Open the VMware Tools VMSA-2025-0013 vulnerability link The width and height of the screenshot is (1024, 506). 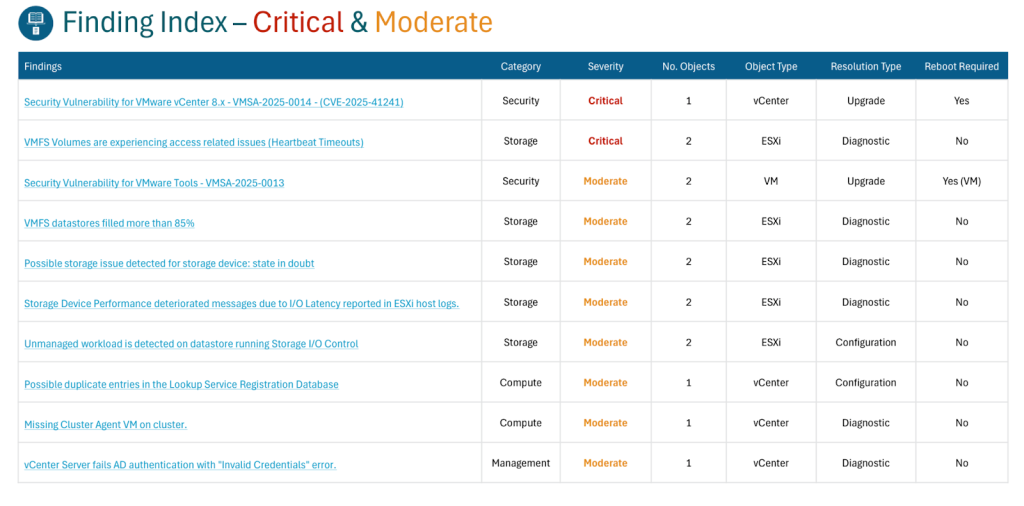click(154, 183)
